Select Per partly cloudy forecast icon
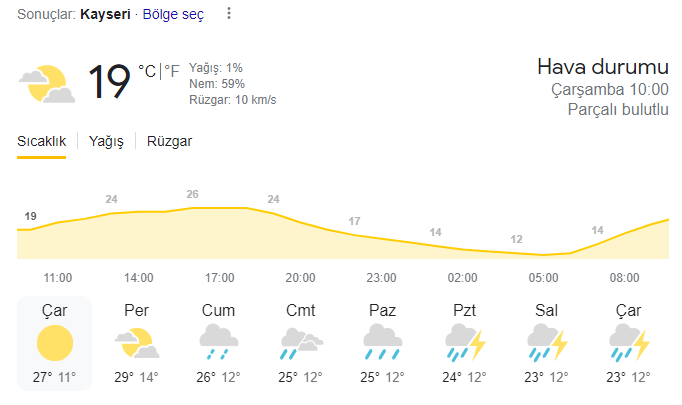 coord(137,343)
